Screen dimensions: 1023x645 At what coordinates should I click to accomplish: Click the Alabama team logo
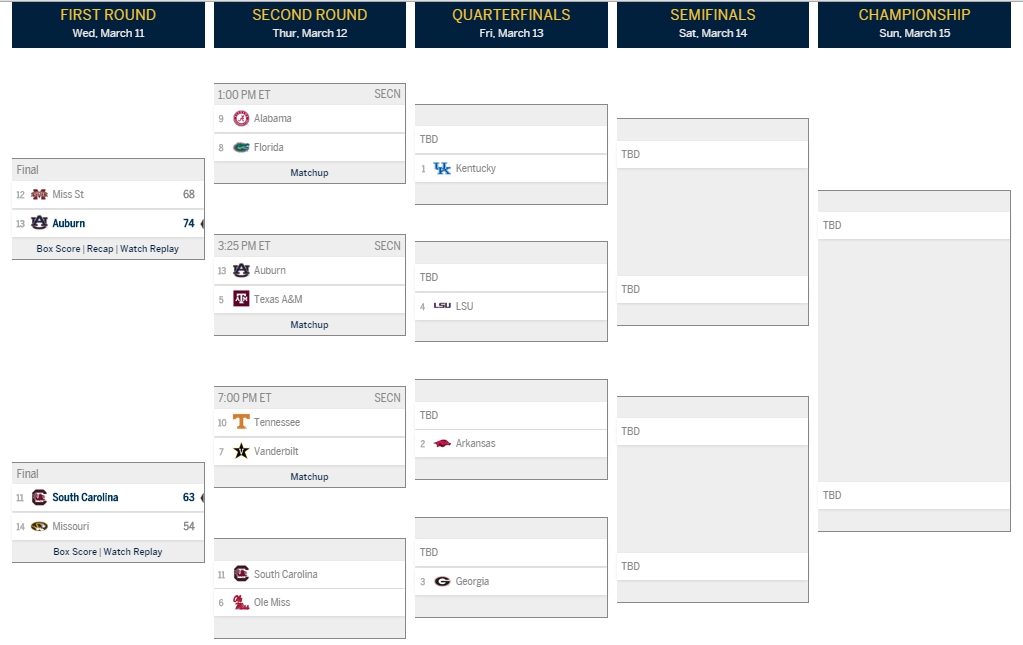(x=241, y=118)
